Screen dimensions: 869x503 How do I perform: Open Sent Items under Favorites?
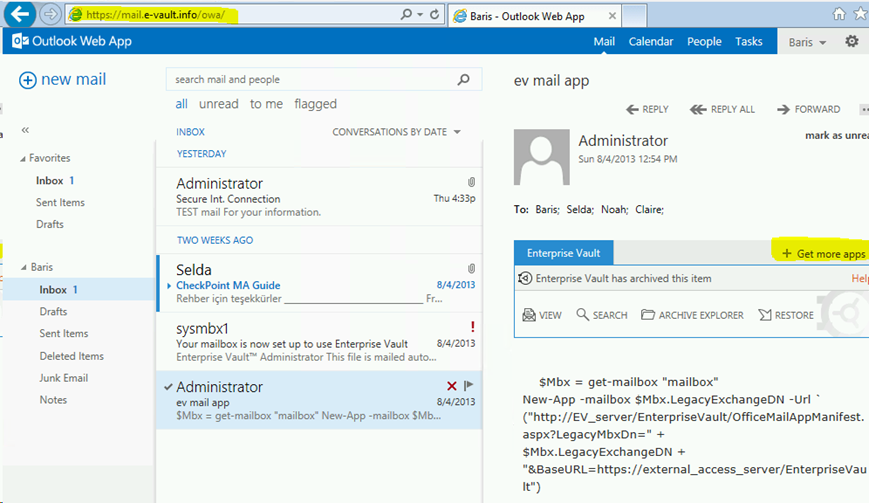coord(60,203)
